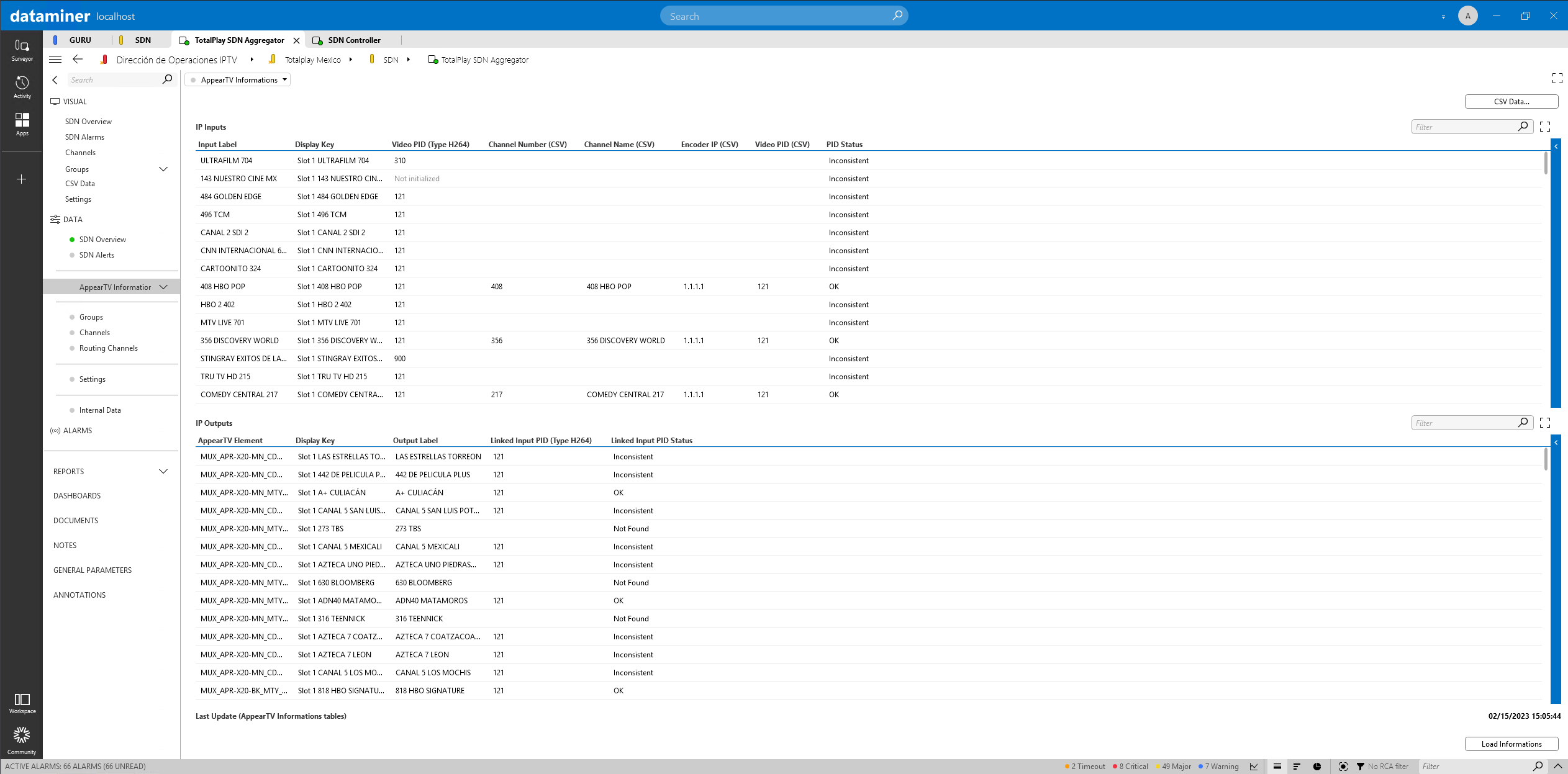The width and height of the screenshot is (1568, 774).
Task: Click the IP Outputs table vertical scrollbar
Action: tap(1545, 459)
